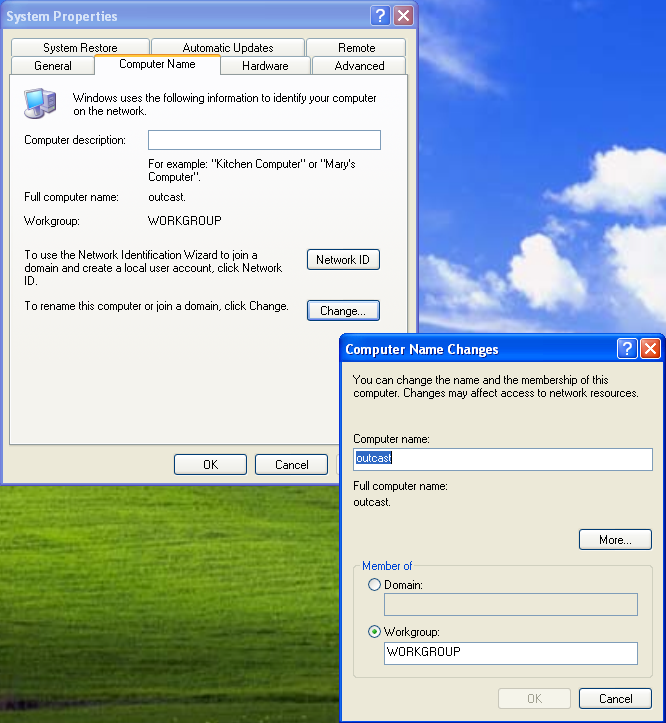Click the help button in Computer Name Changes title bar

[x=628, y=349]
